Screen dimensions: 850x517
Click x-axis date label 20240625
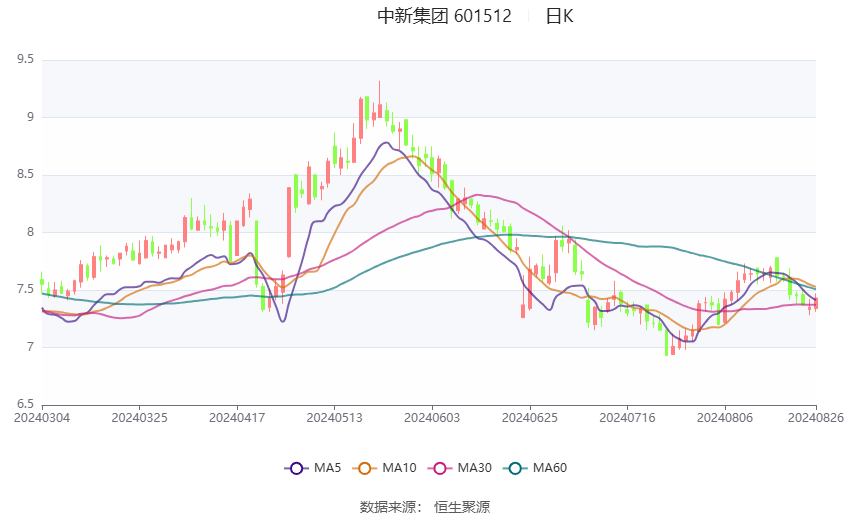(530, 418)
